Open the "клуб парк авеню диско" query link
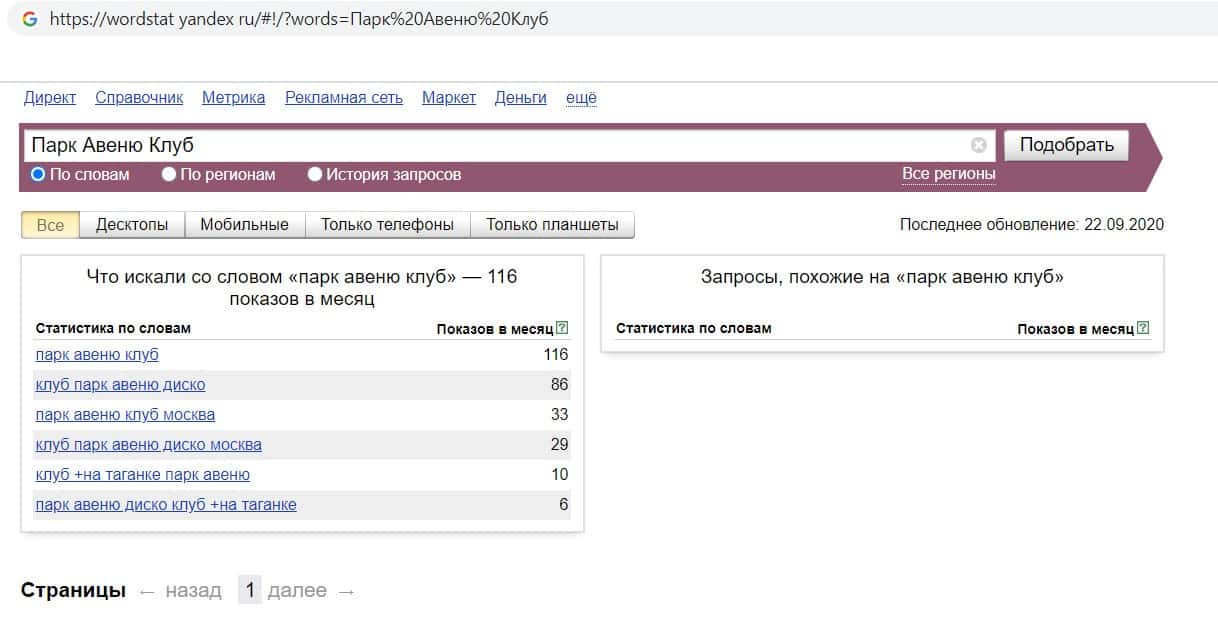This screenshot has width=1218, height=636. (120, 385)
